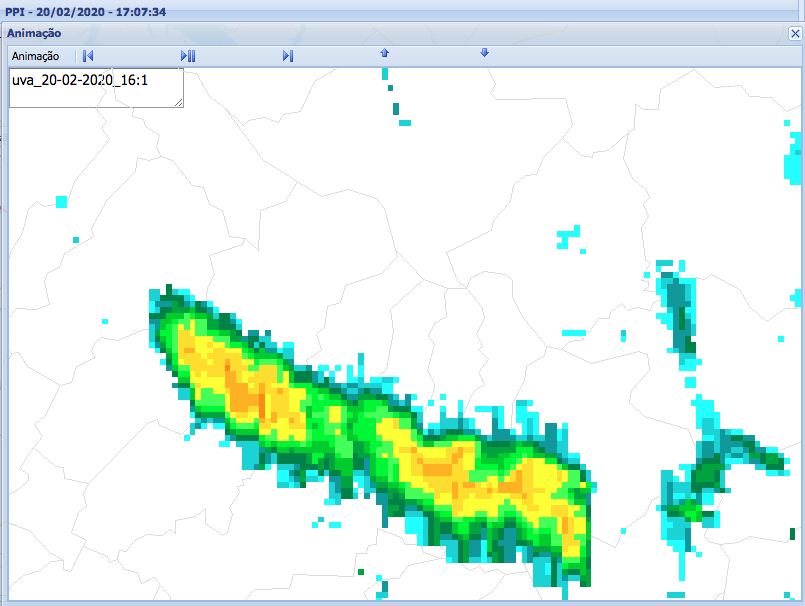Click the dark green cell in the southeast
This screenshot has width=805, height=606.
click(x=708, y=473)
